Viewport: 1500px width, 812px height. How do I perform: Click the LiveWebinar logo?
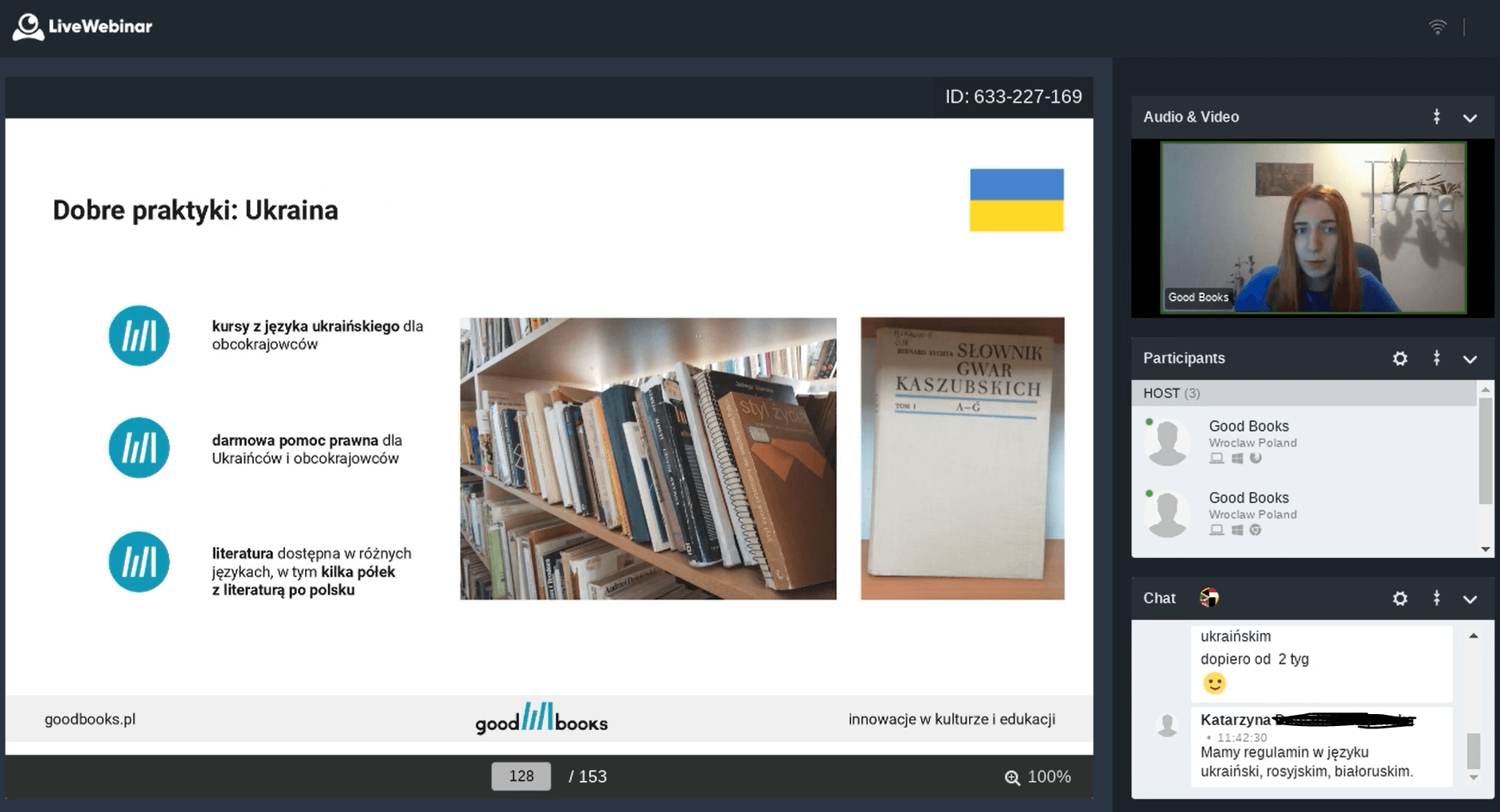[82, 26]
